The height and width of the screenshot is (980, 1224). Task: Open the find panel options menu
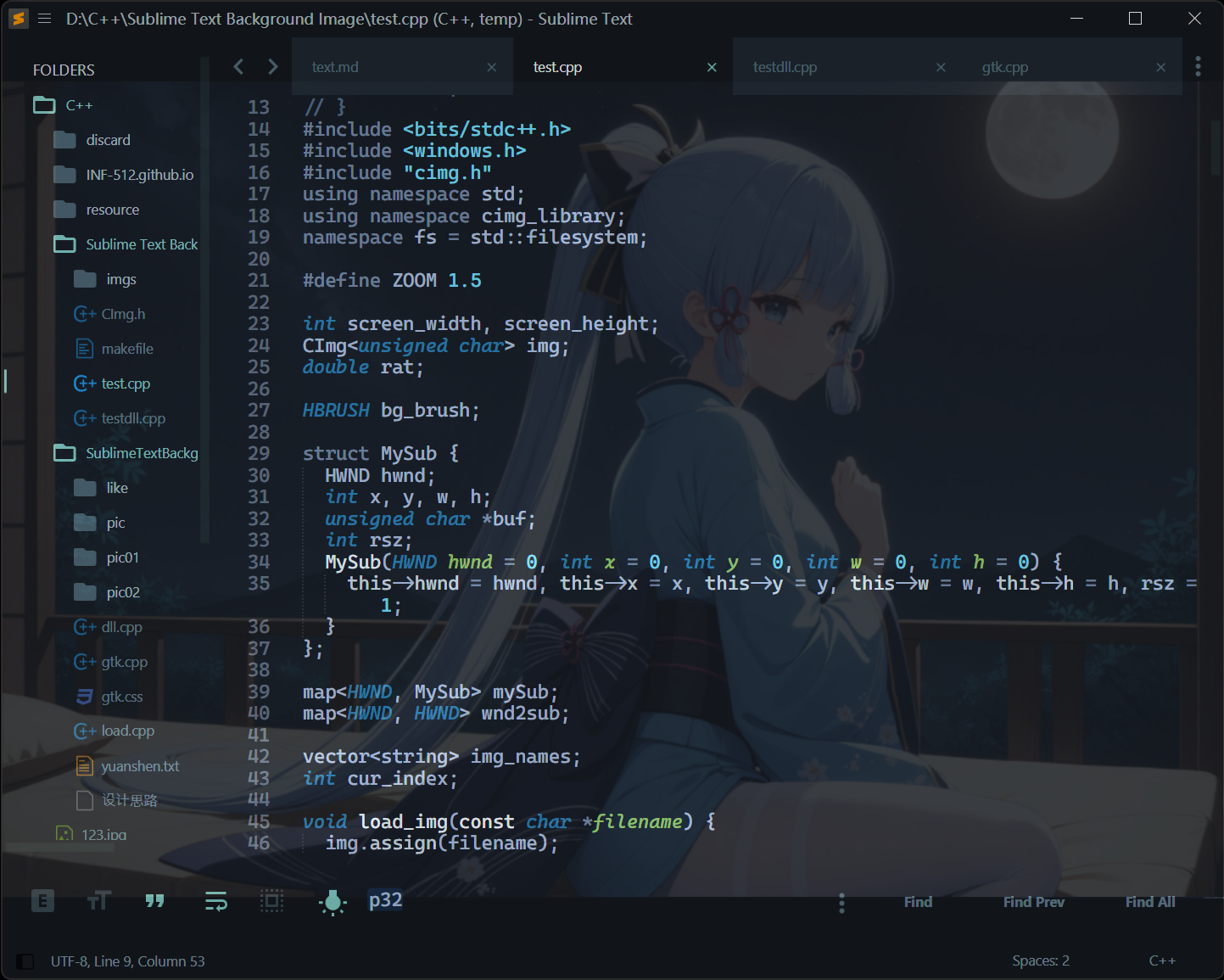(841, 903)
